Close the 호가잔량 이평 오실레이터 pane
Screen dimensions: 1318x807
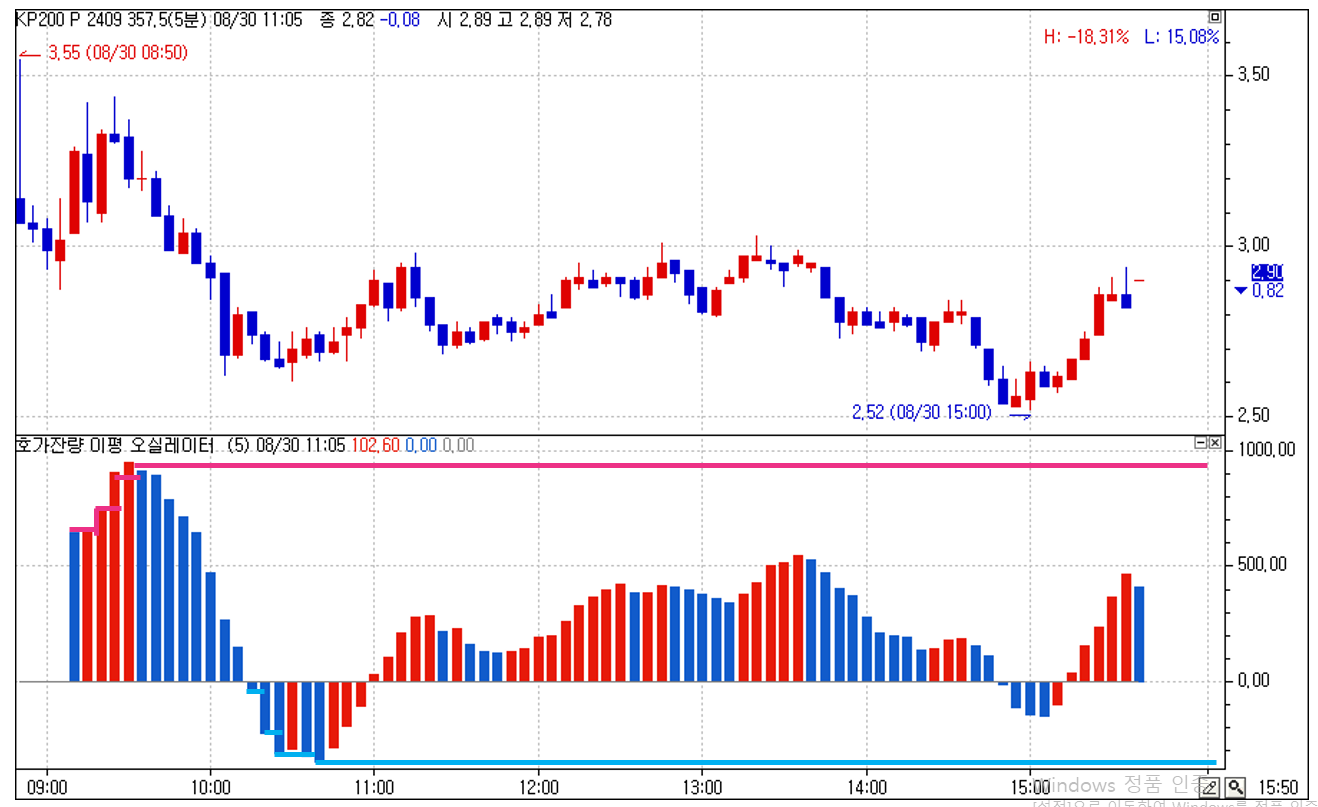[x=1215, y=442]
